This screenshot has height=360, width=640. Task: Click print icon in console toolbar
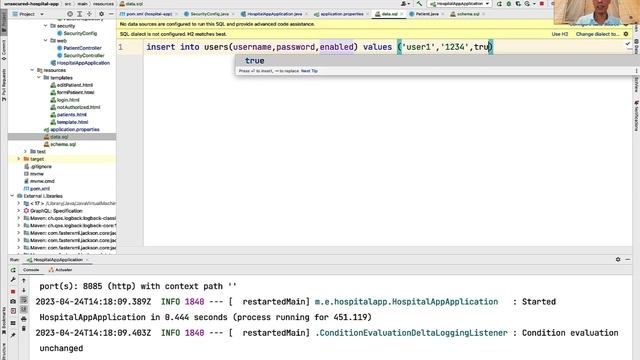point(24,319)
